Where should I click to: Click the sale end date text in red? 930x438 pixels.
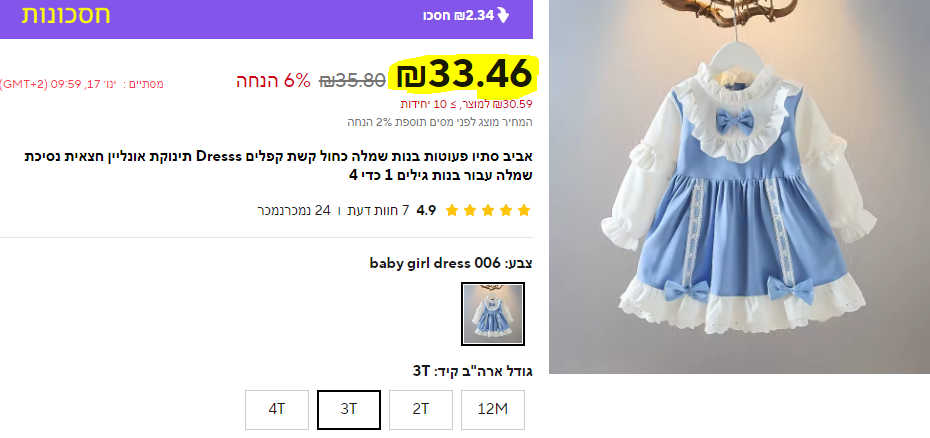81,84
